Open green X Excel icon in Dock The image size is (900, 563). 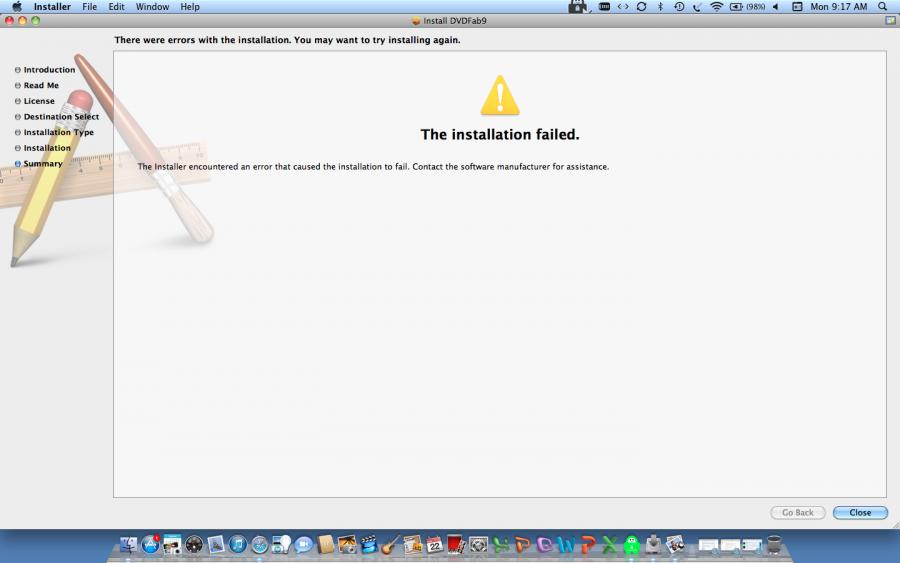[610, 544]
